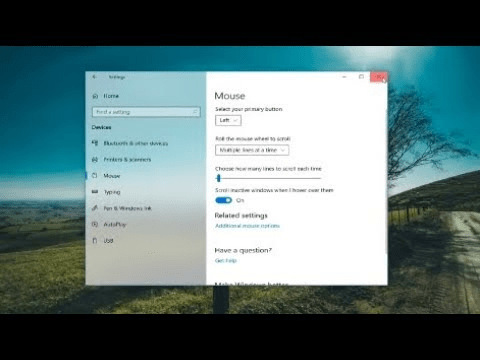Minimize the Settings window
Viewport: 480px width, 360px height.
click(x=344, y=77)
